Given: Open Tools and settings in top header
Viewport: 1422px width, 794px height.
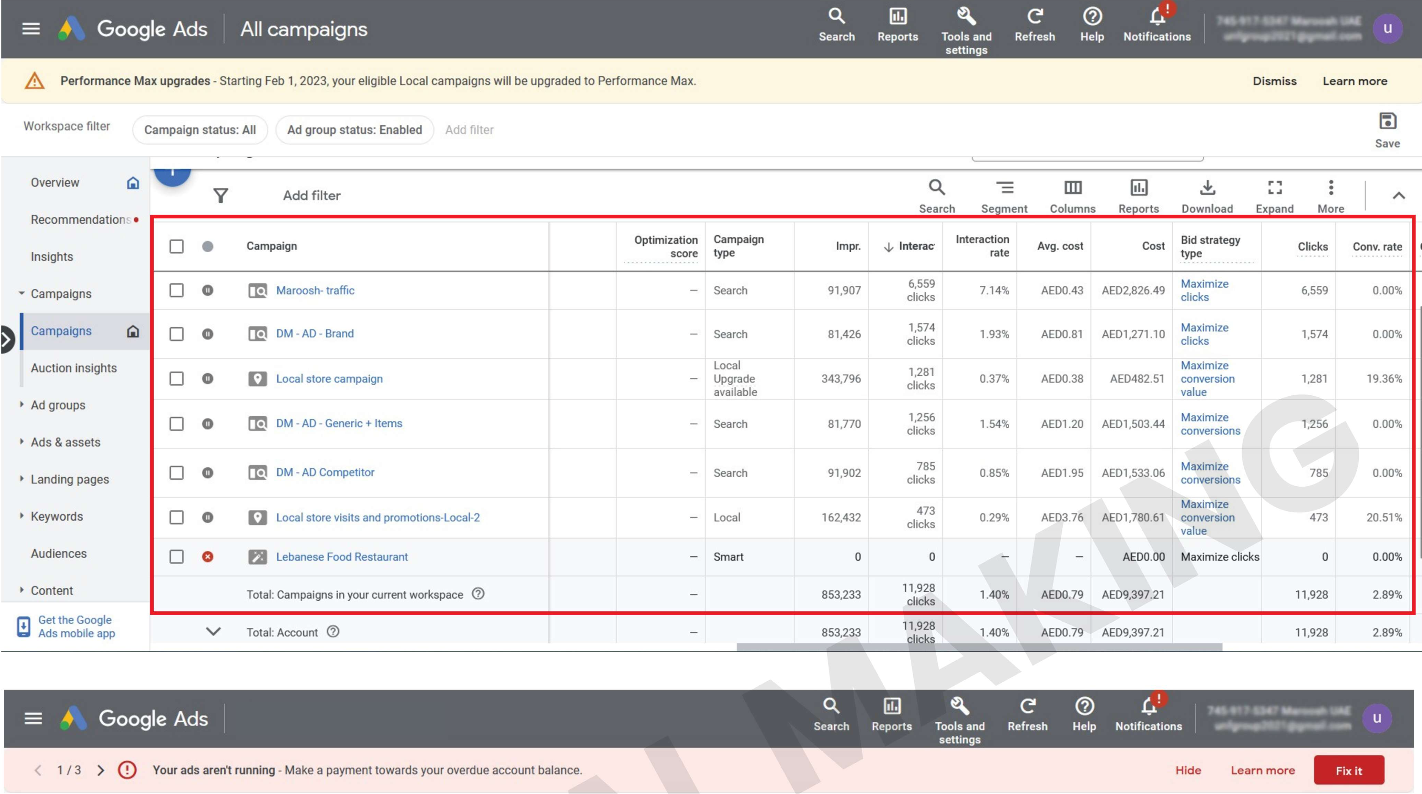Looking at the screenshot, I should 966,30.
